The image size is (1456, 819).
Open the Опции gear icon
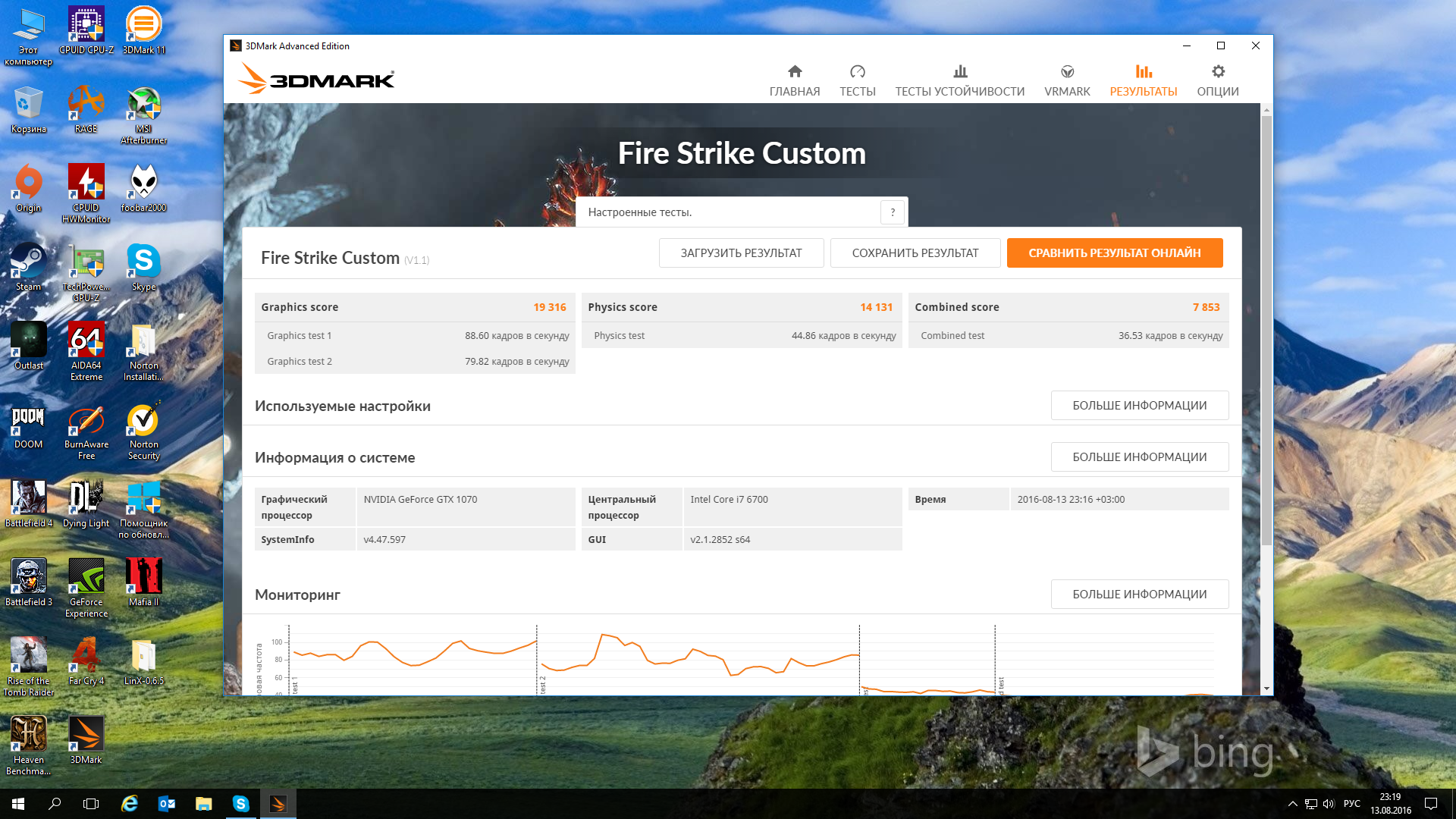pos(1217,71)
